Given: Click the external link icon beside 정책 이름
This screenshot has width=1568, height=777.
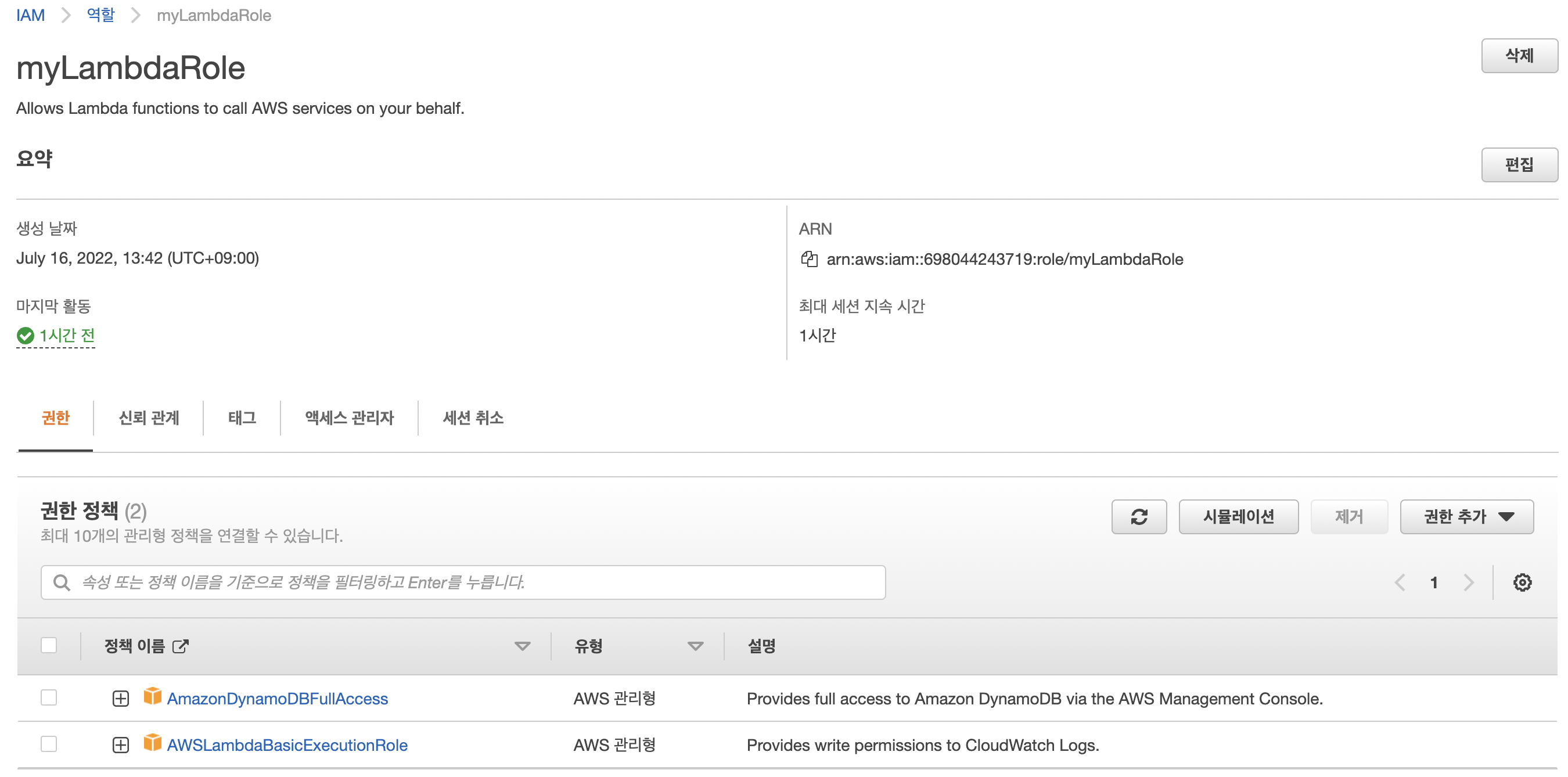Looking at the screenshot, I should [180, 646].
